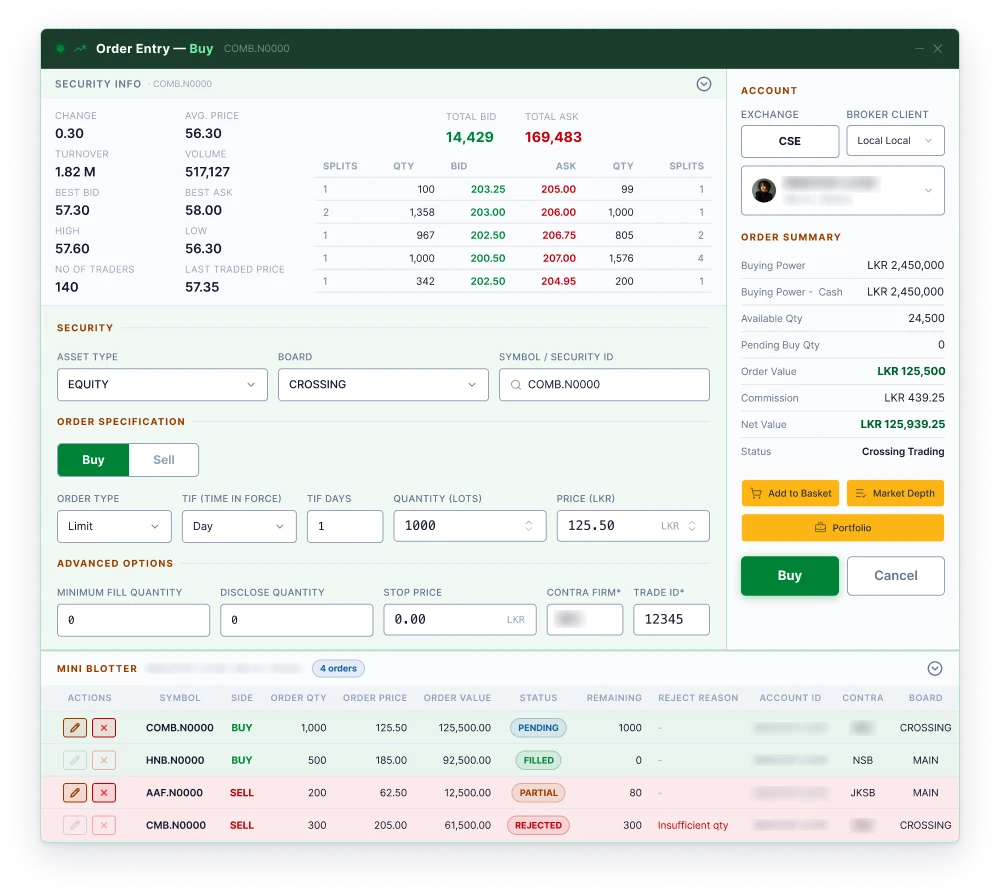Click the Net Value LKR 125,939.25

click(x=902, y=424)
